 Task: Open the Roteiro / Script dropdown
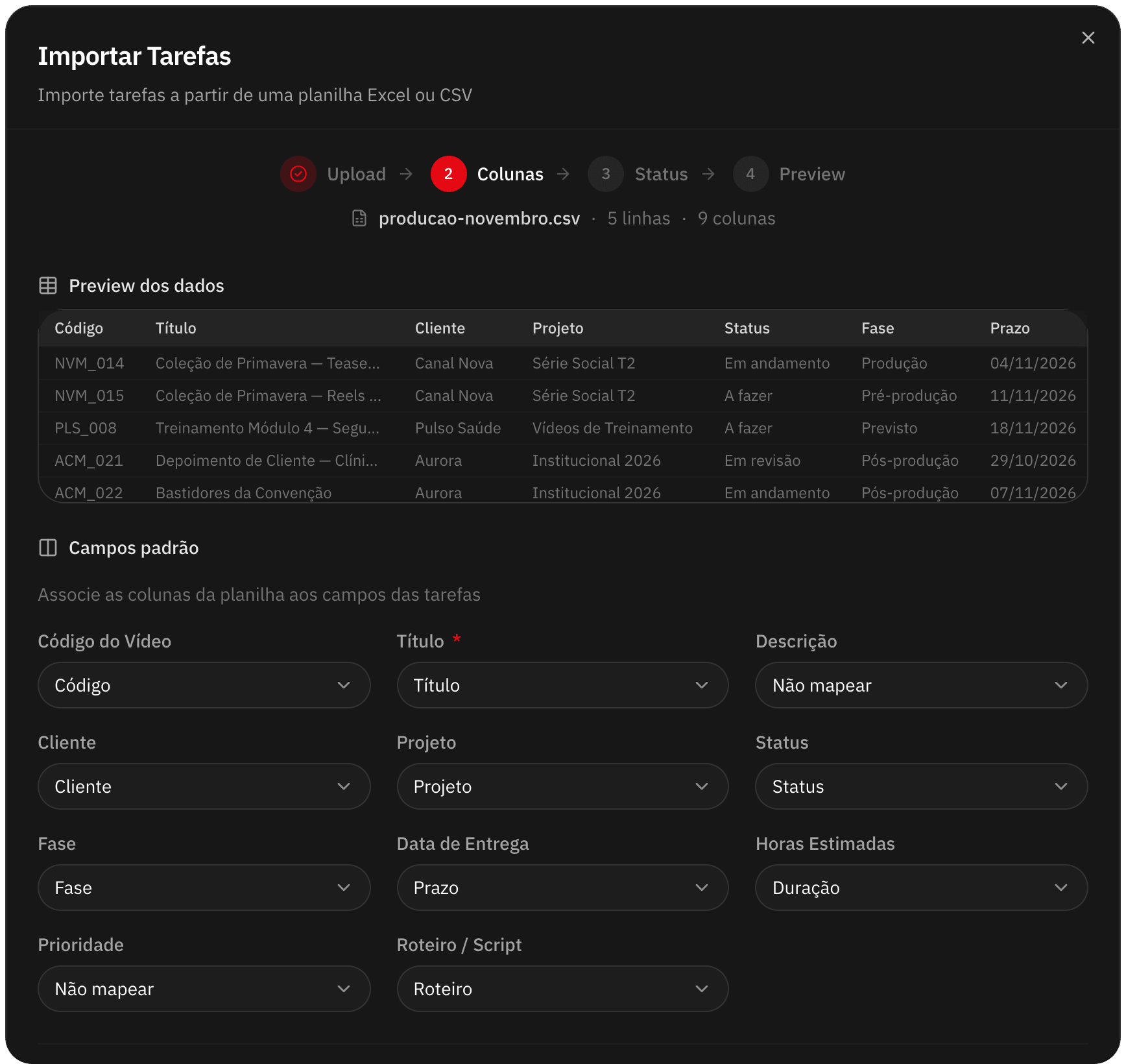pyautogui.click(x=562, y=989)
